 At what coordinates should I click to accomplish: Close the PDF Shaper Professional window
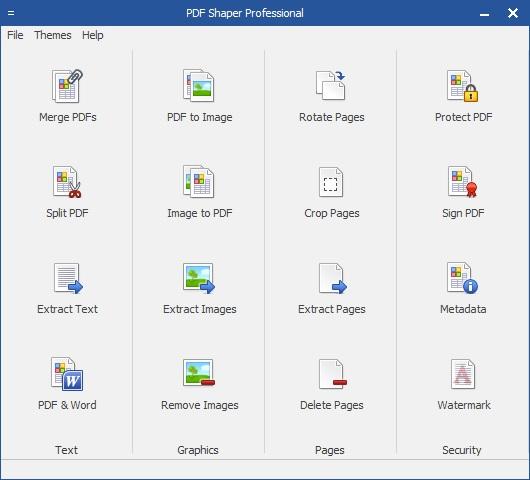pyautogui.click(x=513, y=13)
